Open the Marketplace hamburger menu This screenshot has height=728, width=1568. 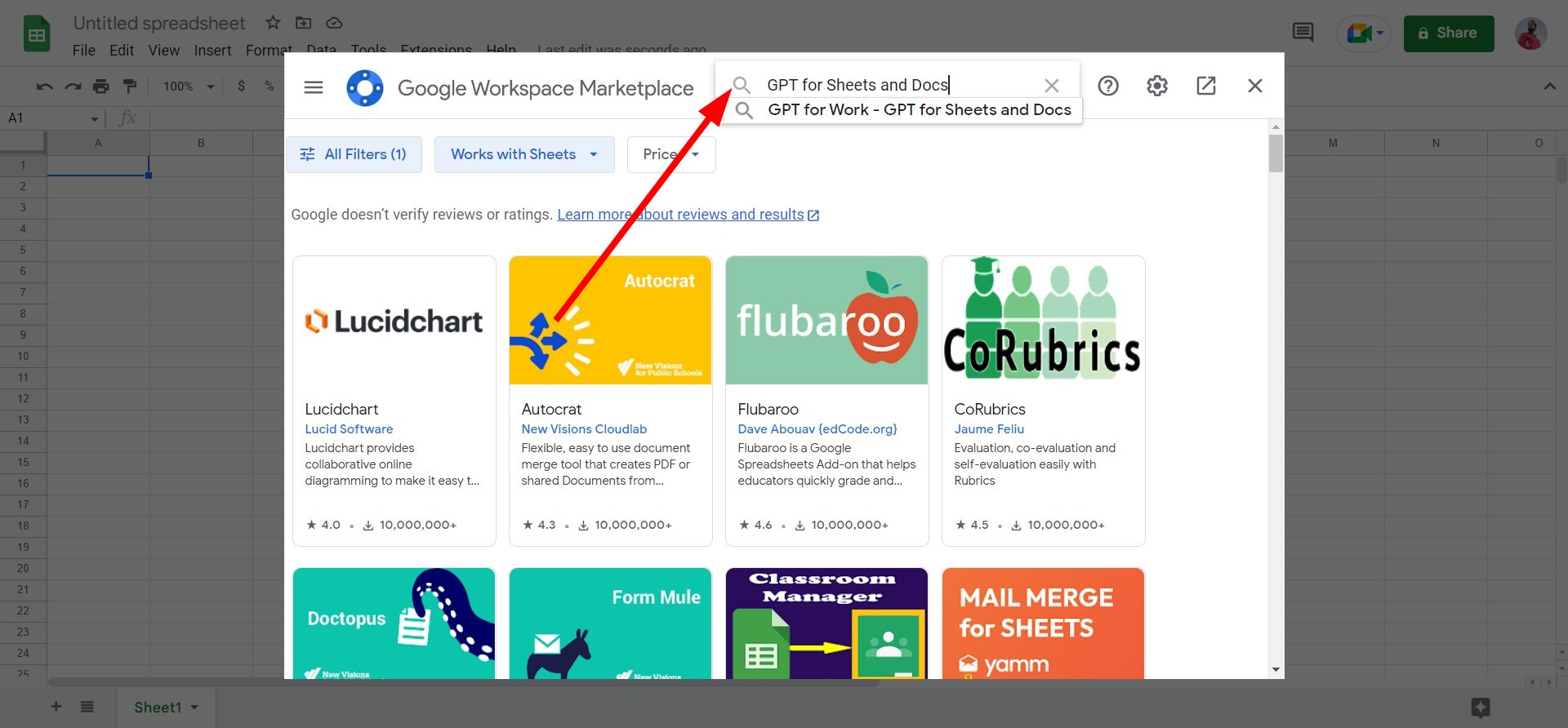pos(314,87)
